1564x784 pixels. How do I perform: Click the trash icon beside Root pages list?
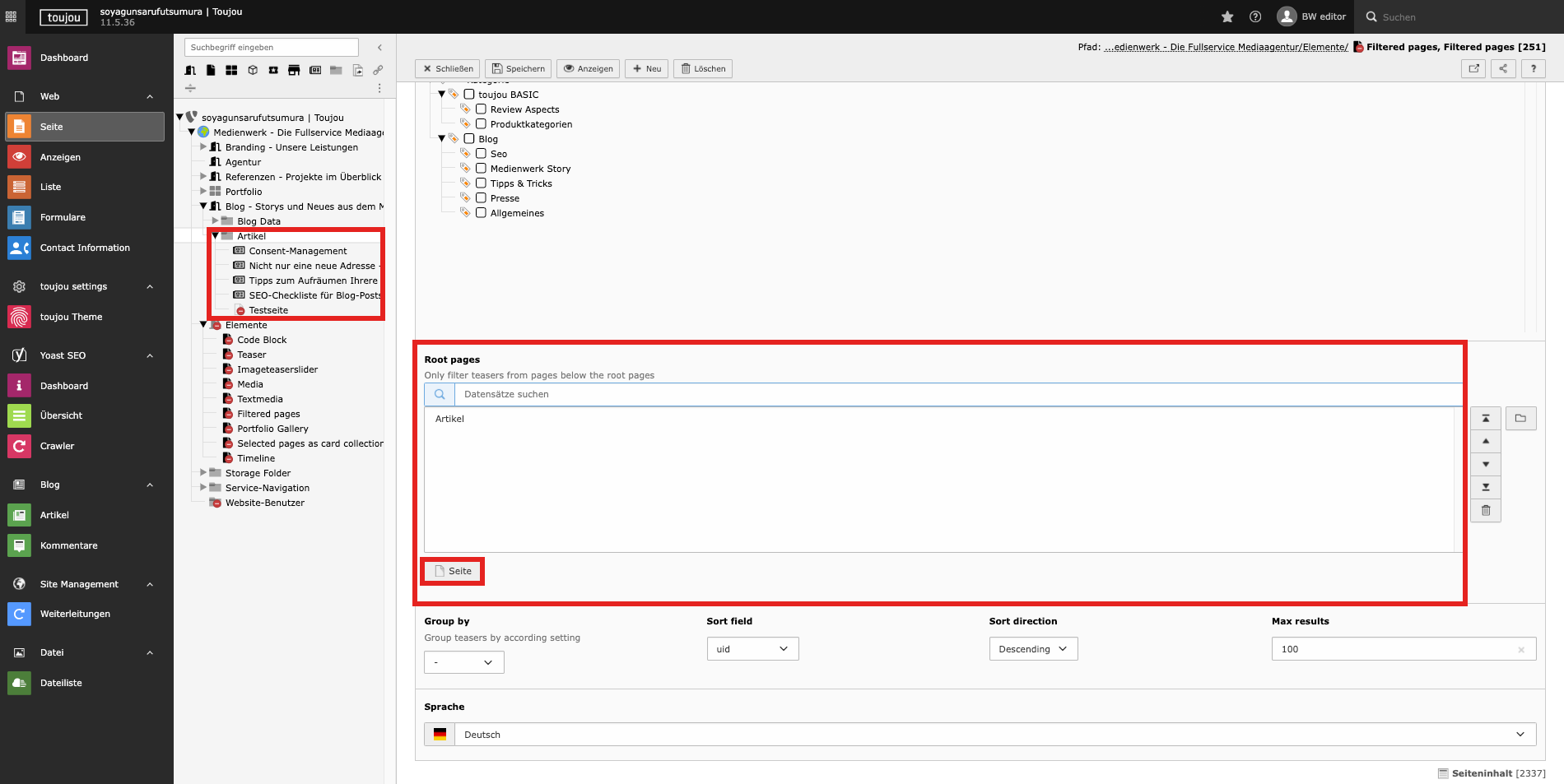(1486, 511)
